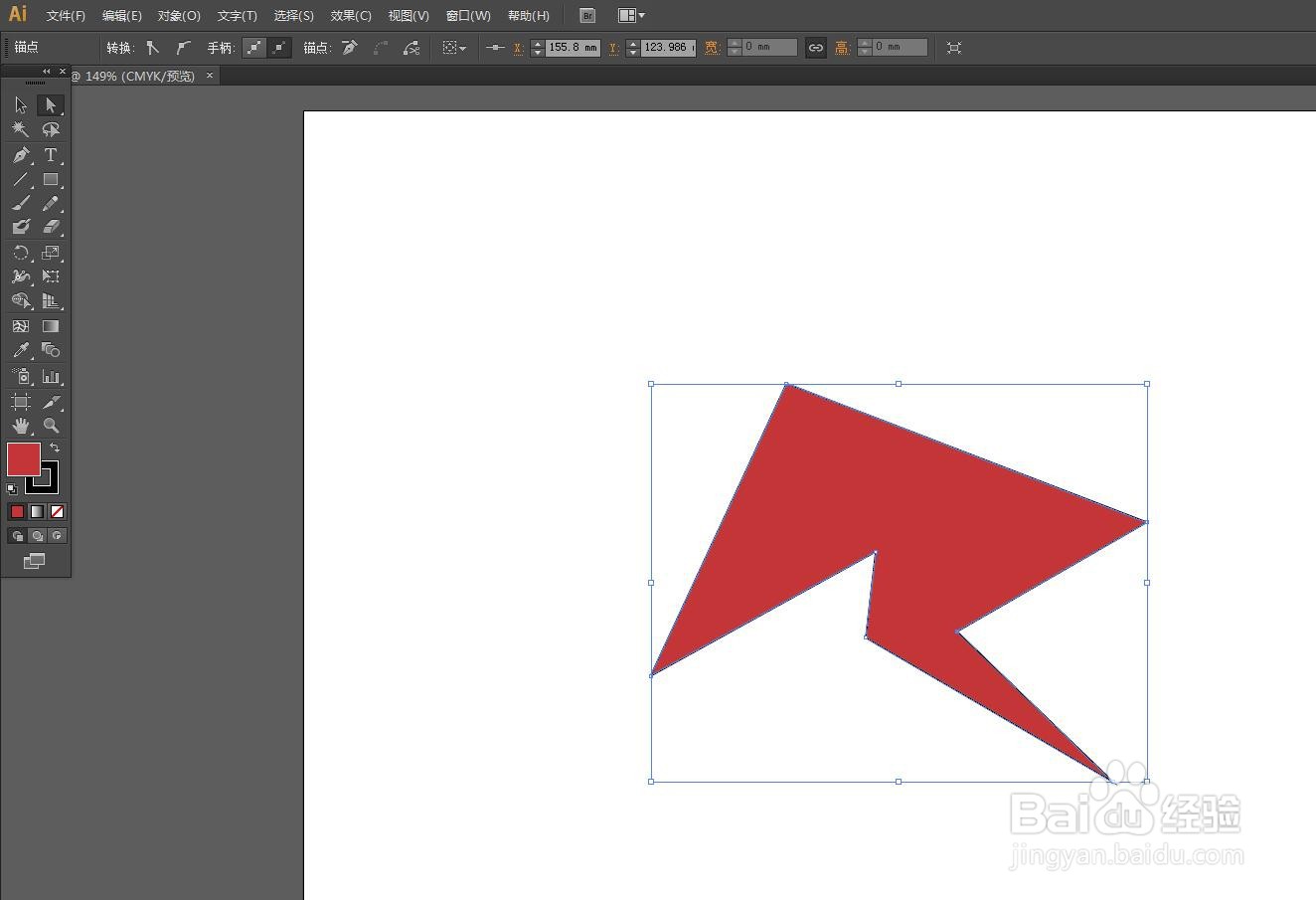Hide handles for multiple selected anchors

(x=280, y=47)
